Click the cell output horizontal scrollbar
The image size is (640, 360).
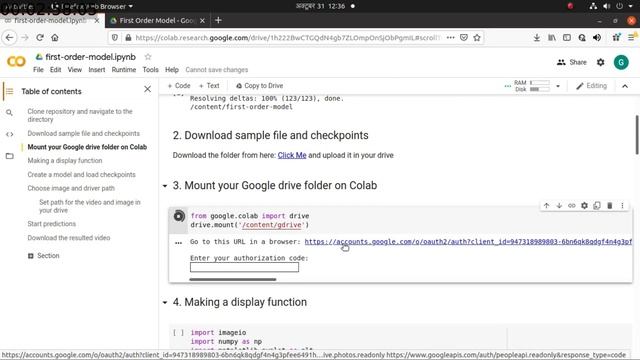click(233, 280)
